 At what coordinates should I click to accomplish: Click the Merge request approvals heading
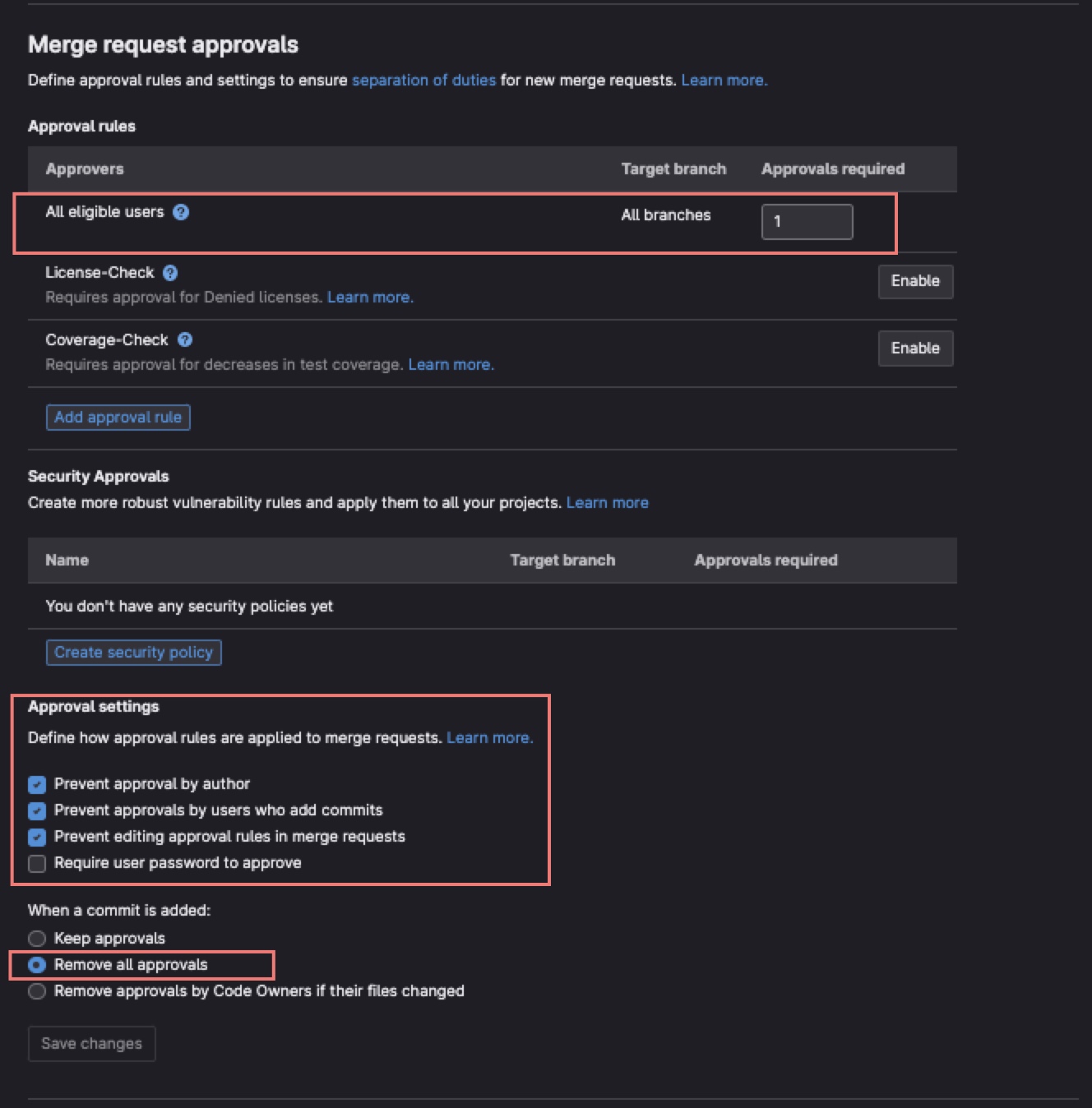(x=163, y=44)
